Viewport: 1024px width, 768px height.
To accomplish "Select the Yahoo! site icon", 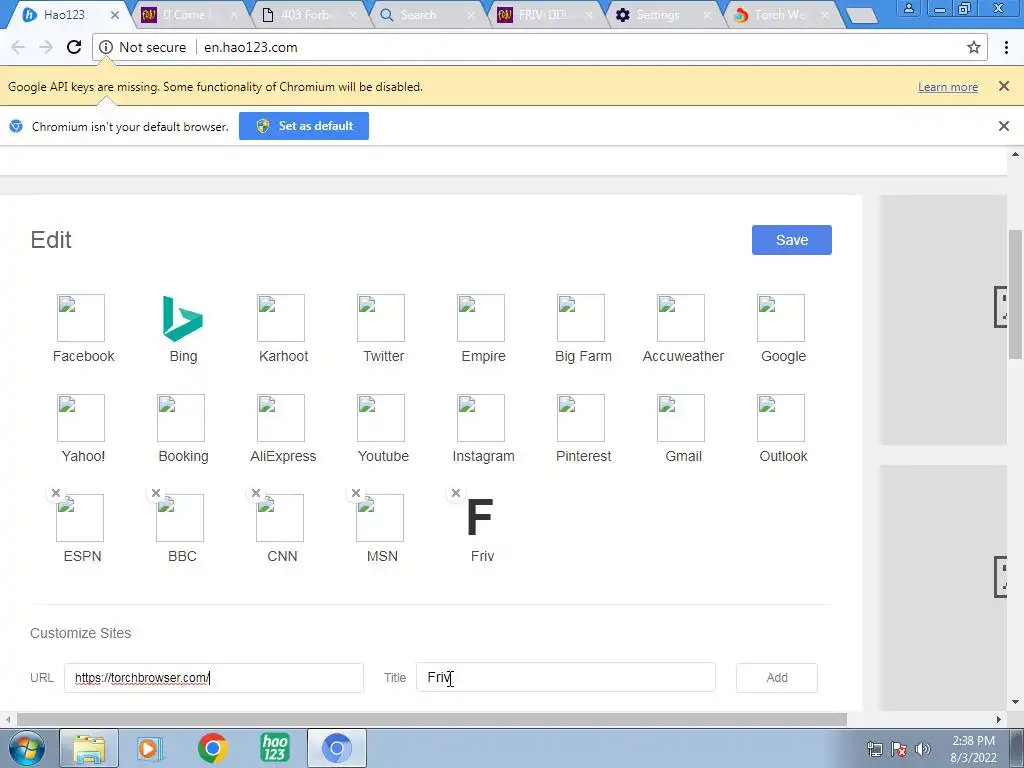I will pos(81,418).
